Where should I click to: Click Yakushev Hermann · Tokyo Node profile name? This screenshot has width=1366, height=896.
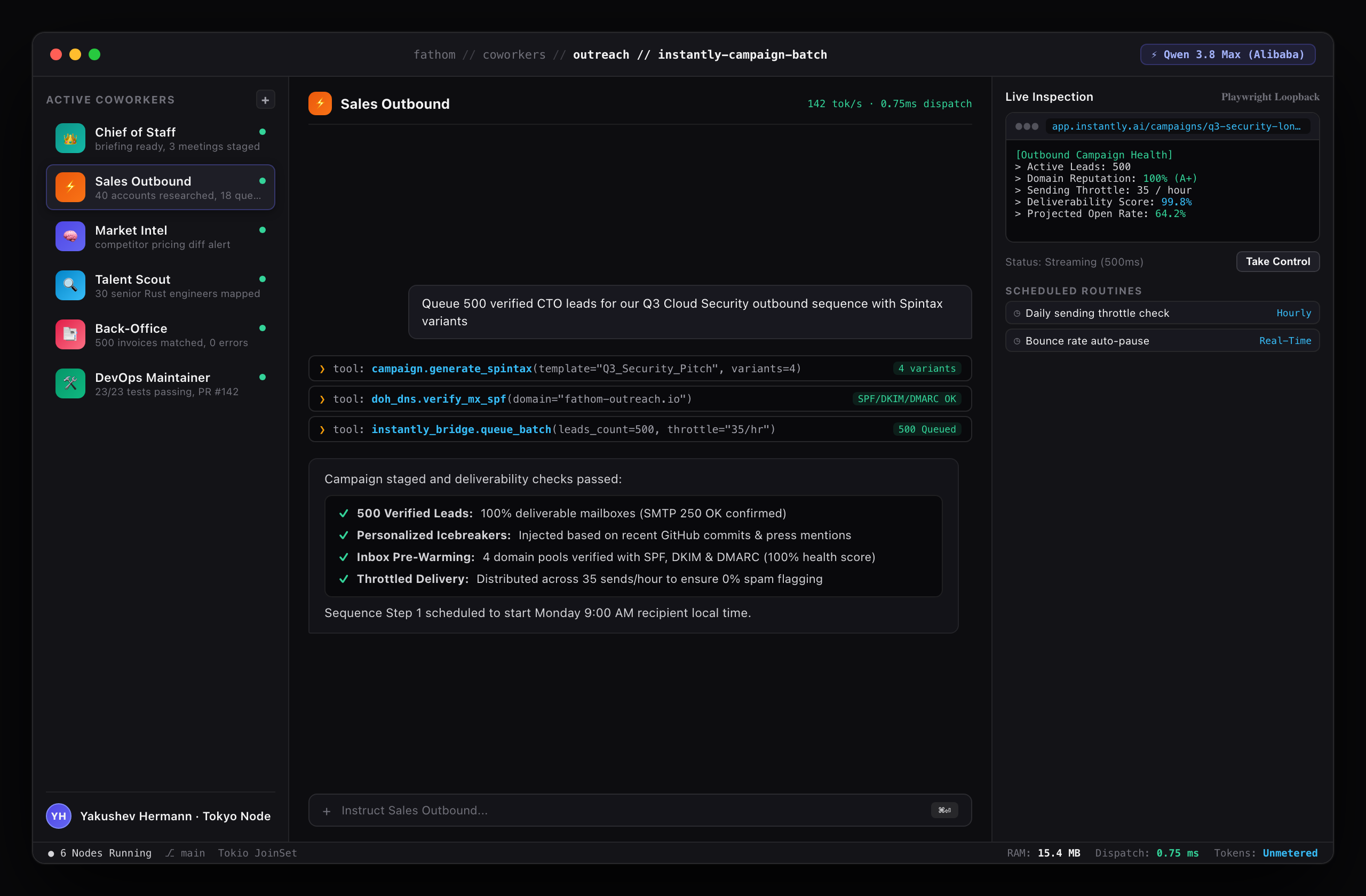tap(175, 815)
